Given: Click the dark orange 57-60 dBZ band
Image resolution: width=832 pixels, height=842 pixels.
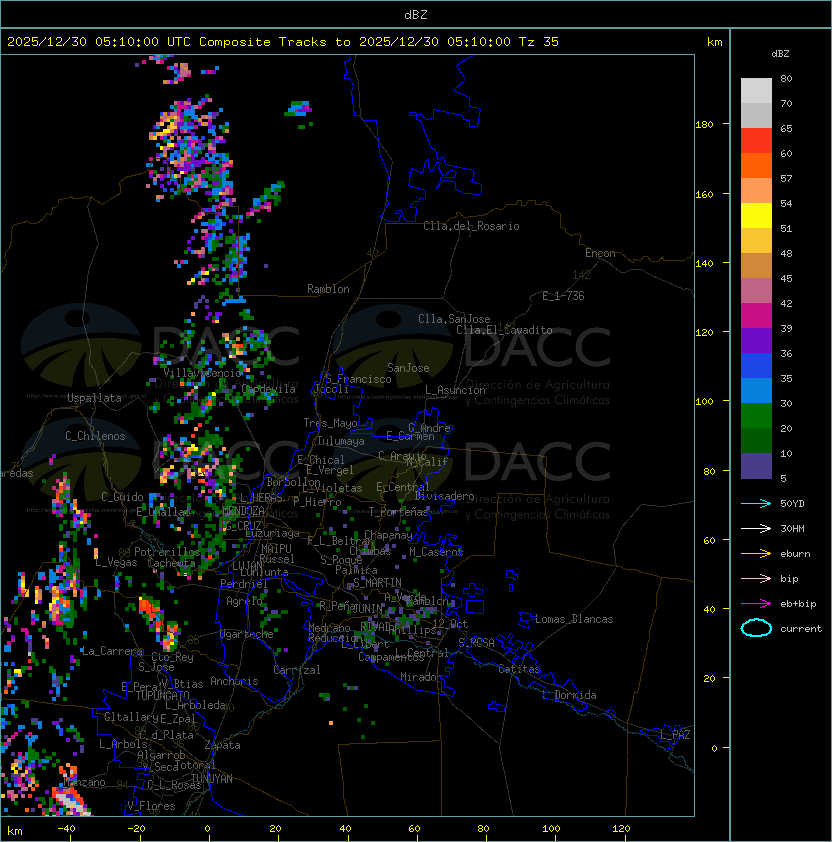Looking at the screenshot, I should (756, 165).
